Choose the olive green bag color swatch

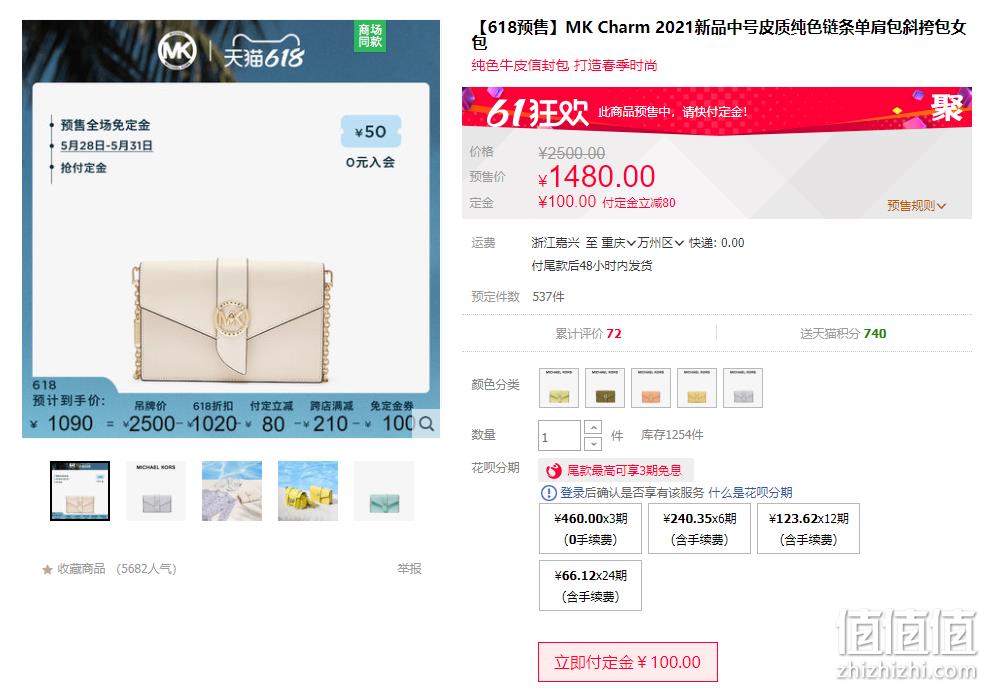click(x=605, y=388)
